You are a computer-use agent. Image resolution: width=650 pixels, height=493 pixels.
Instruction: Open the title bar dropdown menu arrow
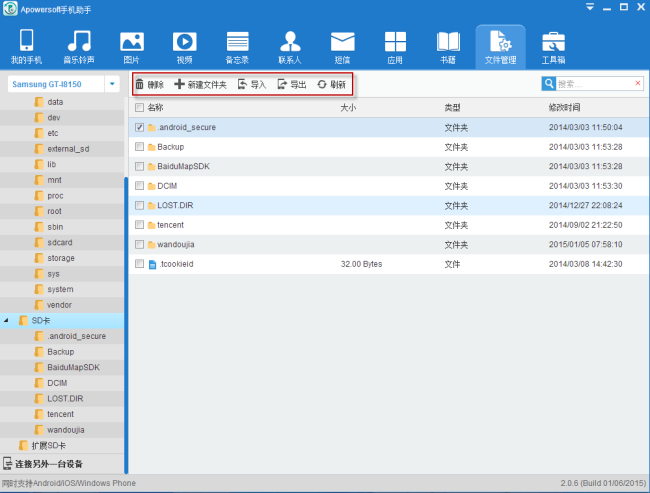pos(589,7)
